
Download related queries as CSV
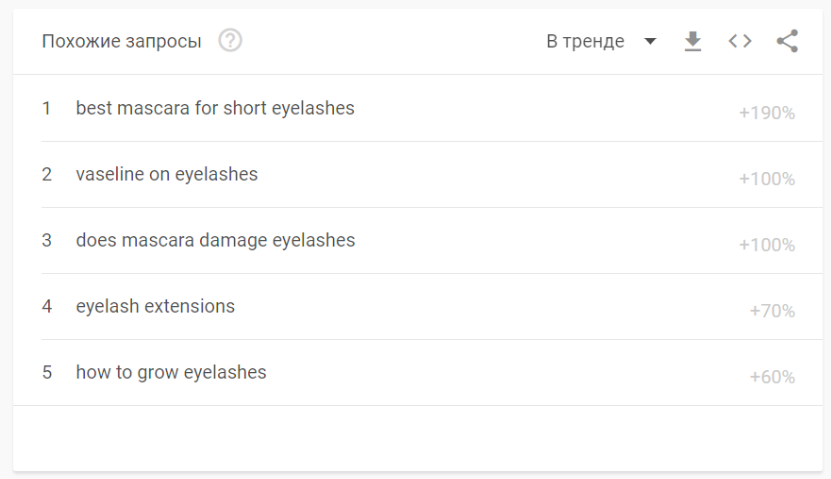coord(693,41)
